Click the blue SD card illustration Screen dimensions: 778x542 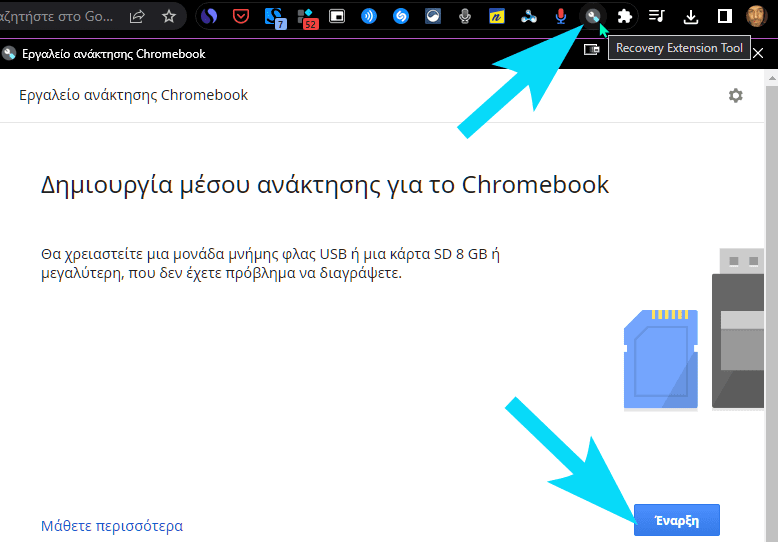[x=661, y=359]
